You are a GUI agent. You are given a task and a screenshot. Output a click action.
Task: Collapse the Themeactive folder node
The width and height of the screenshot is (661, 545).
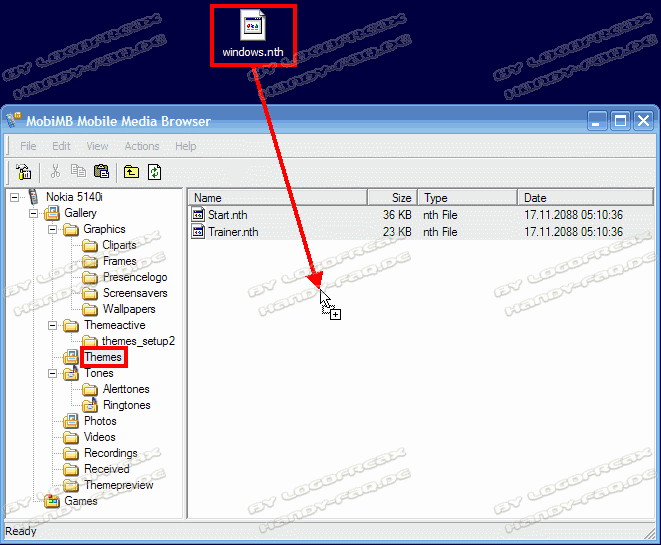[x=52, y=325]
